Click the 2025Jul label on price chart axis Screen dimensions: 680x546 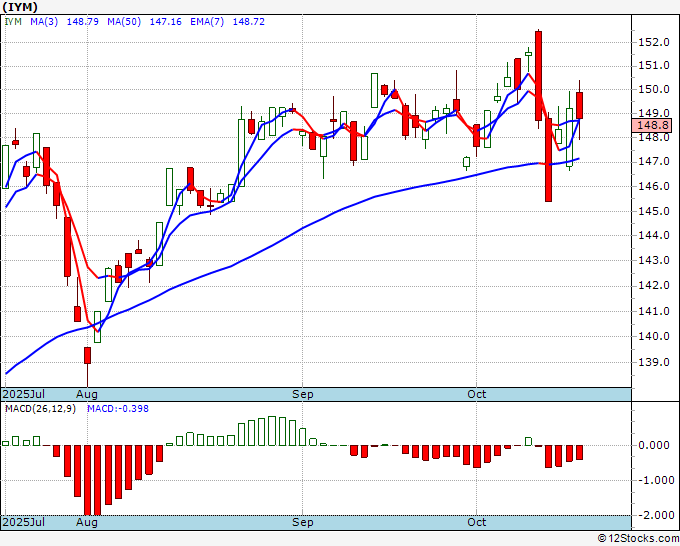click(x=24, y=394)
